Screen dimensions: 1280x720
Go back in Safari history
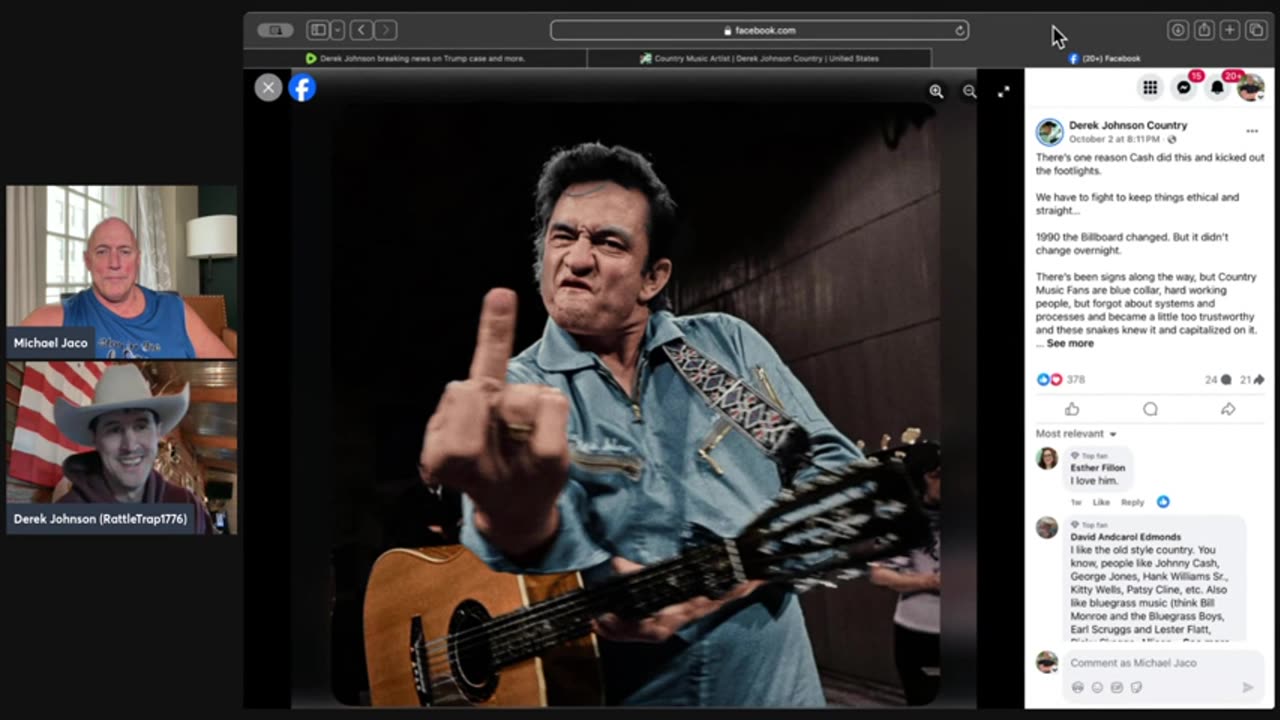pos(361,30)
